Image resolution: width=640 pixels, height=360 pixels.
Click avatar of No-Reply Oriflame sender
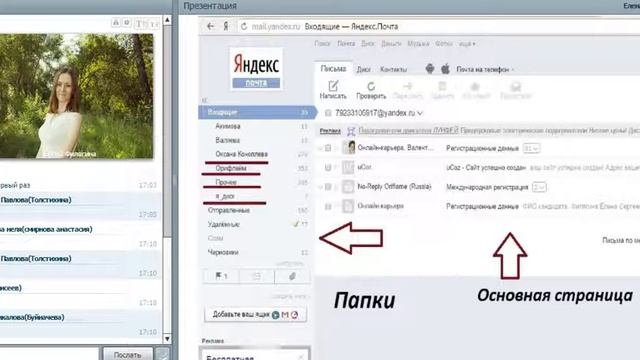[x=348, y=187]
